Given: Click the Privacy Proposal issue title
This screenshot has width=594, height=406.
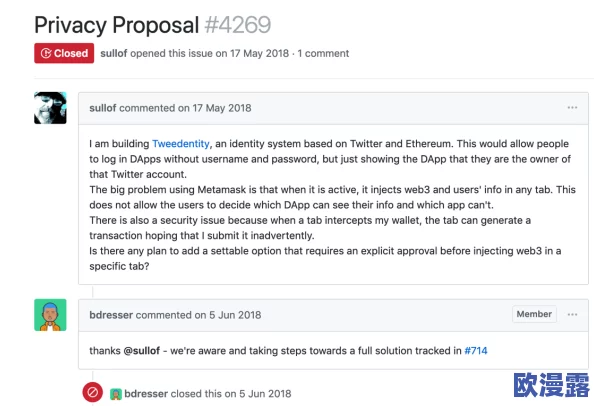Looking at the screenshot, I should (x=117, y=25).
